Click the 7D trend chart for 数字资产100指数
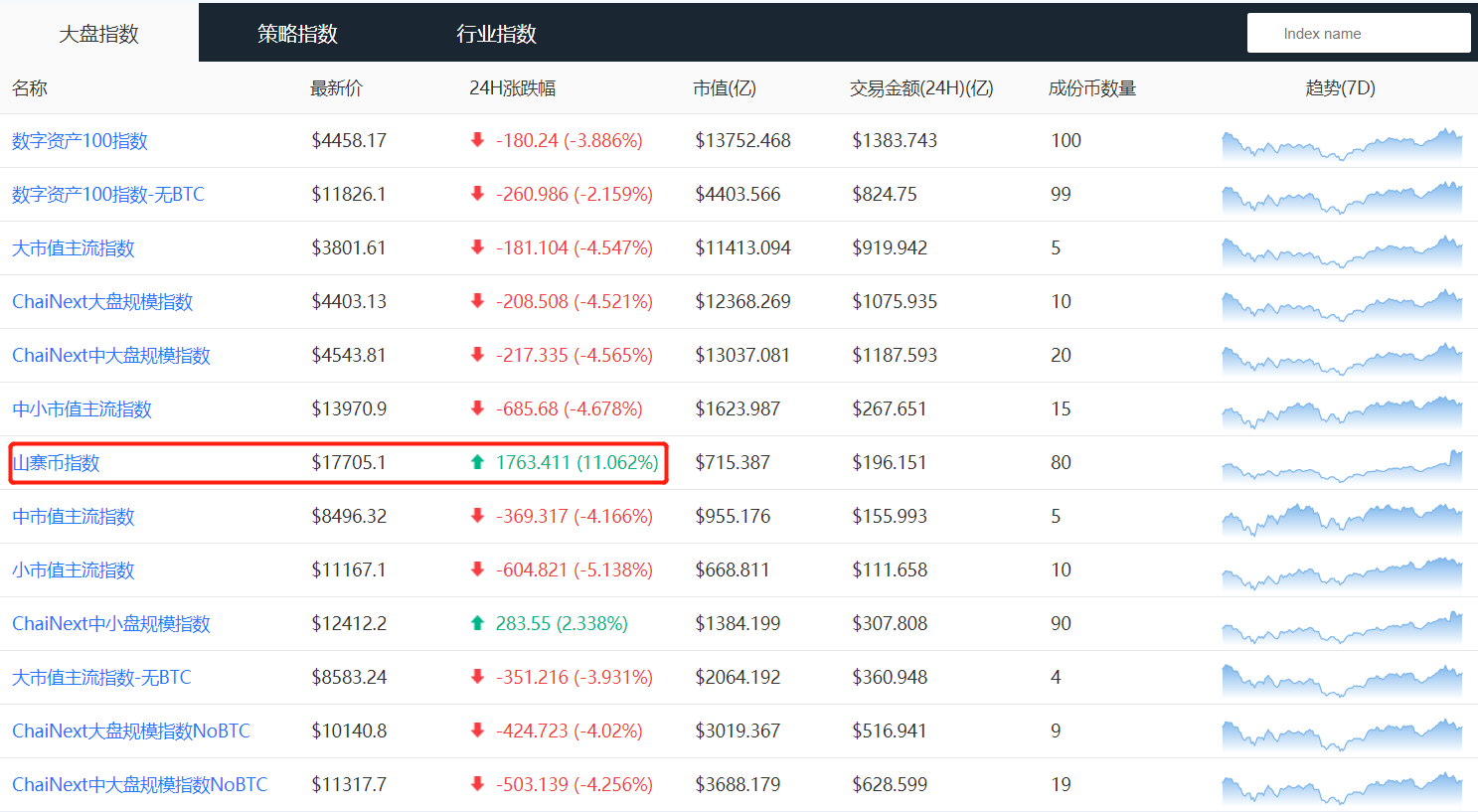1478x812 pixels. click(1341, 144)
